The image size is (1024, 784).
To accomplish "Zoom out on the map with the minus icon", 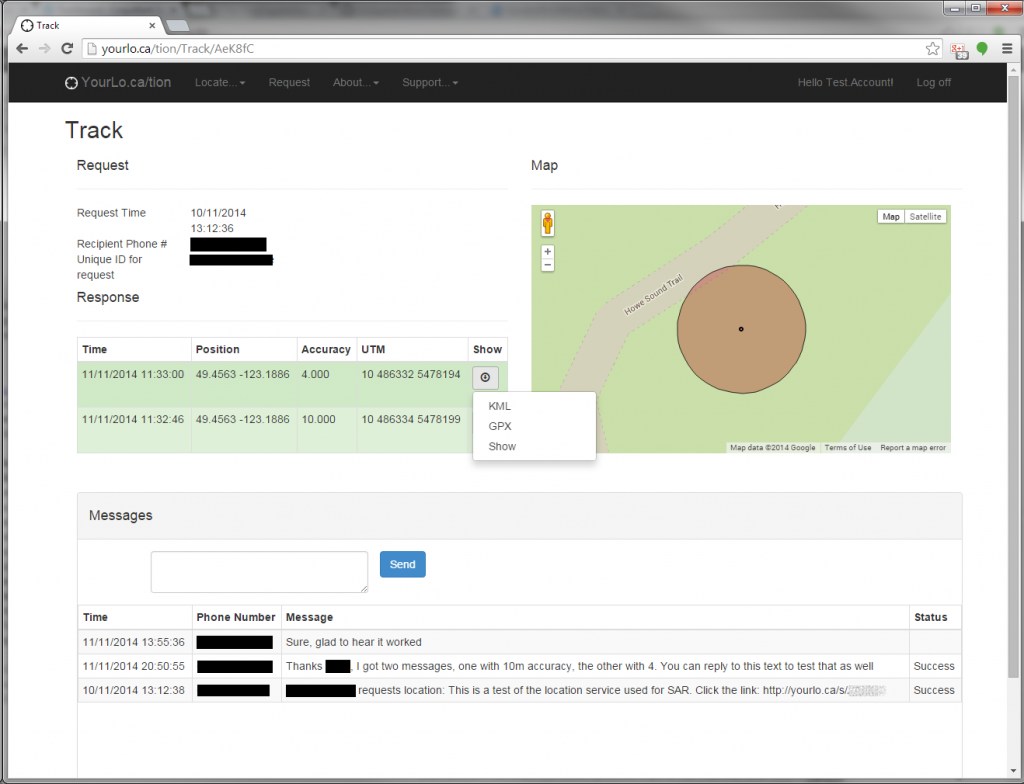I will pos(547,263).
